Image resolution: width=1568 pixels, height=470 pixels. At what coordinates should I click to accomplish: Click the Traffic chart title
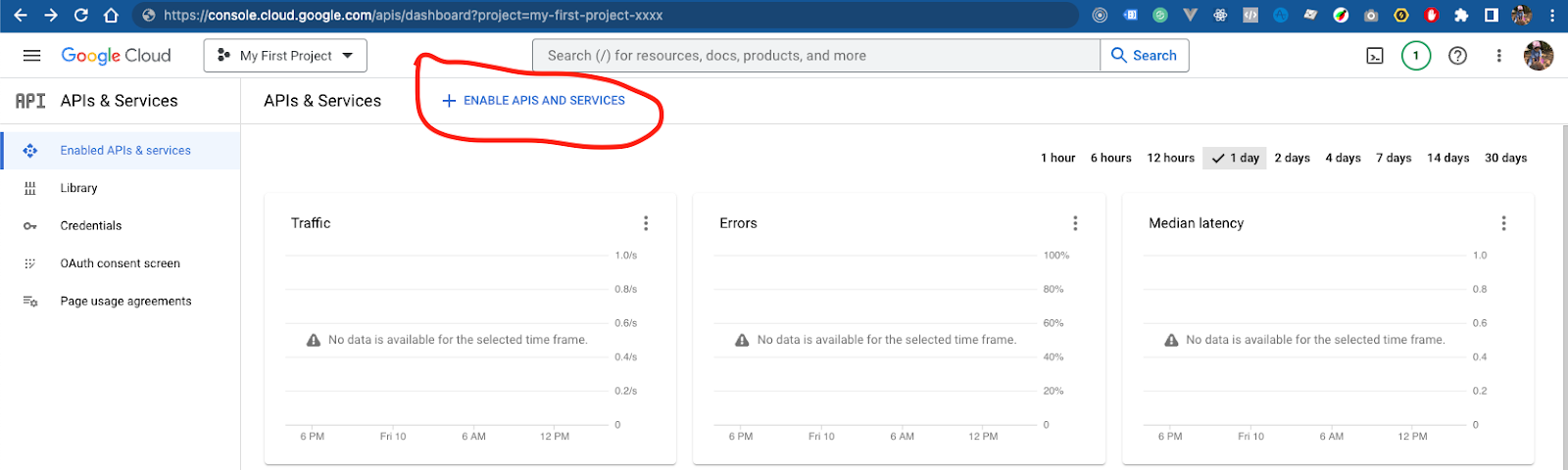(311, 223)
